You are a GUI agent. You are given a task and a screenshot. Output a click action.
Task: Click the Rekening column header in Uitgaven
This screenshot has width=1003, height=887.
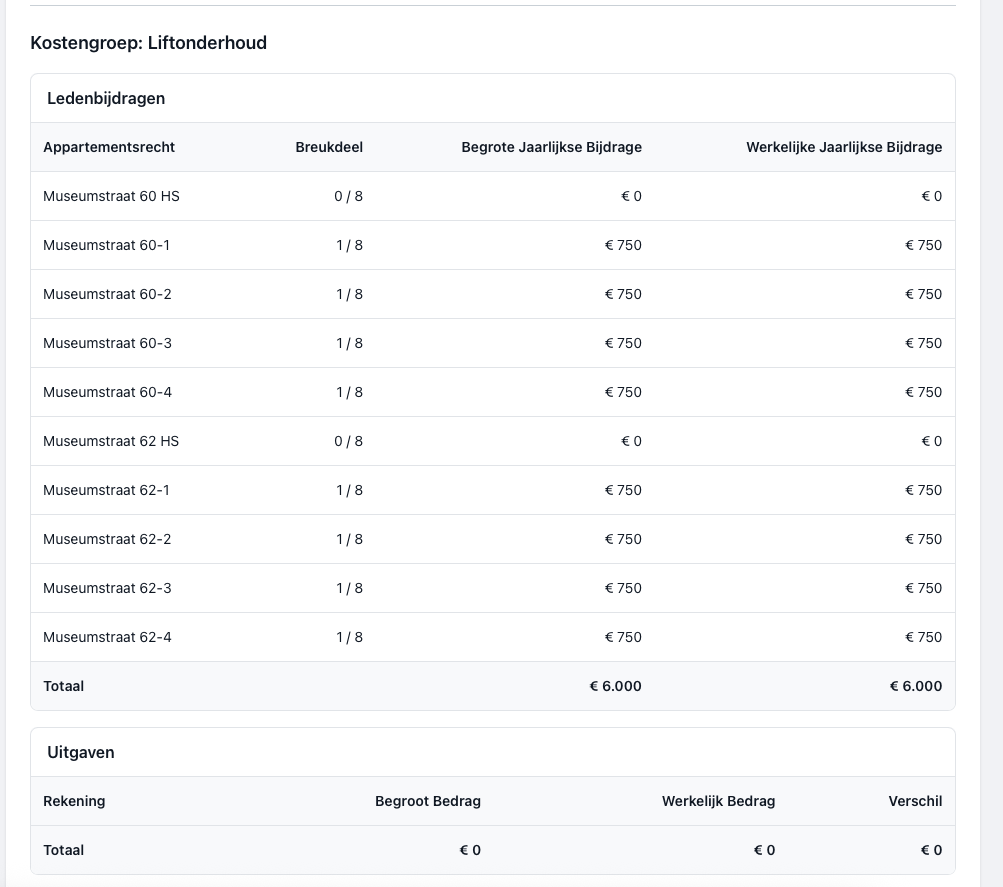74,801
